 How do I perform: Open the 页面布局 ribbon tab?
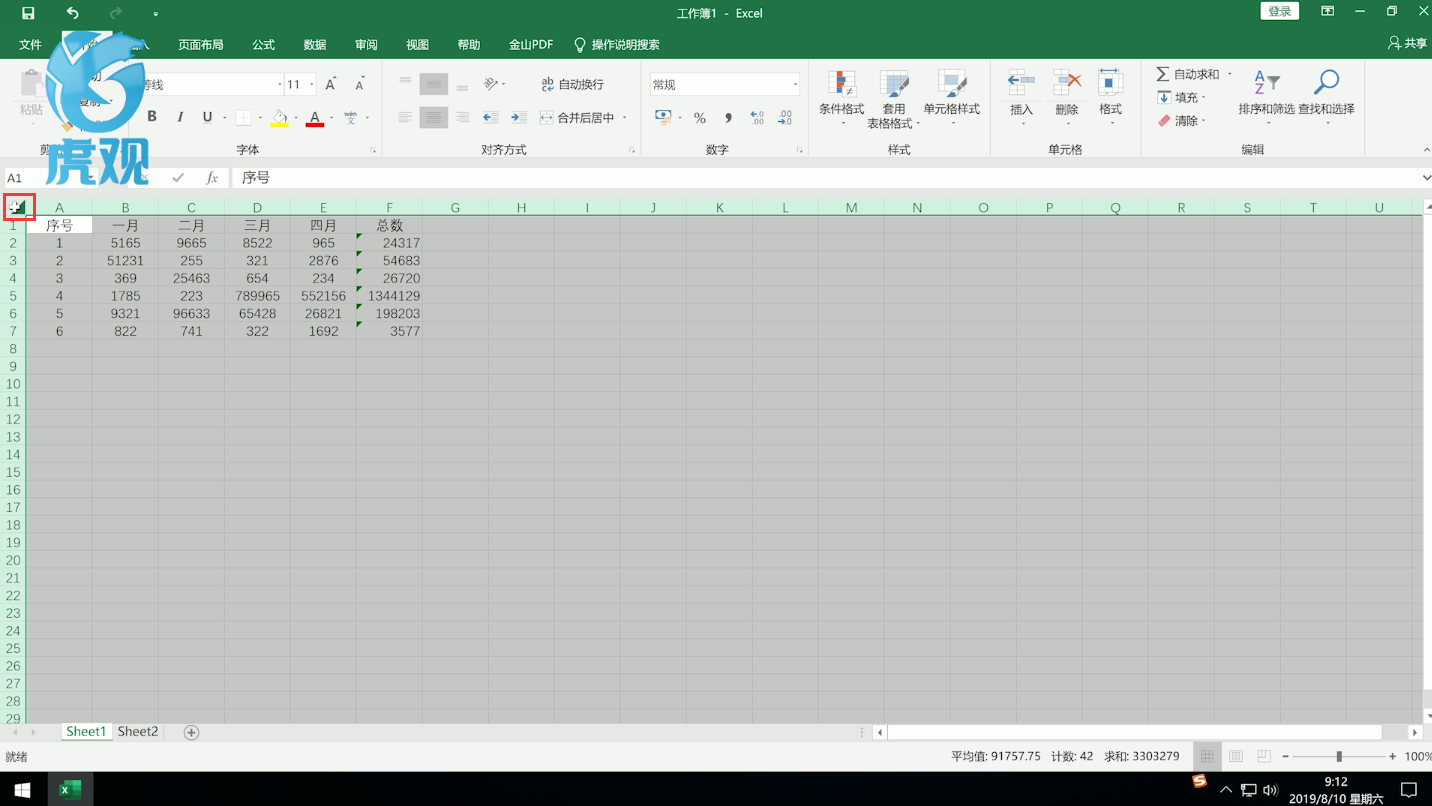pos(201,45)
